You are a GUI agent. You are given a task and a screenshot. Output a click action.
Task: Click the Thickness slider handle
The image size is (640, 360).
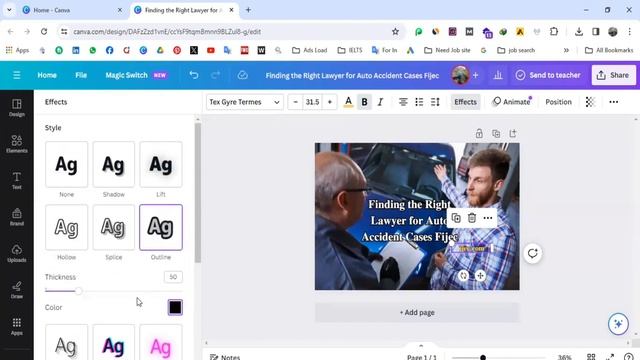pos(78,291)
